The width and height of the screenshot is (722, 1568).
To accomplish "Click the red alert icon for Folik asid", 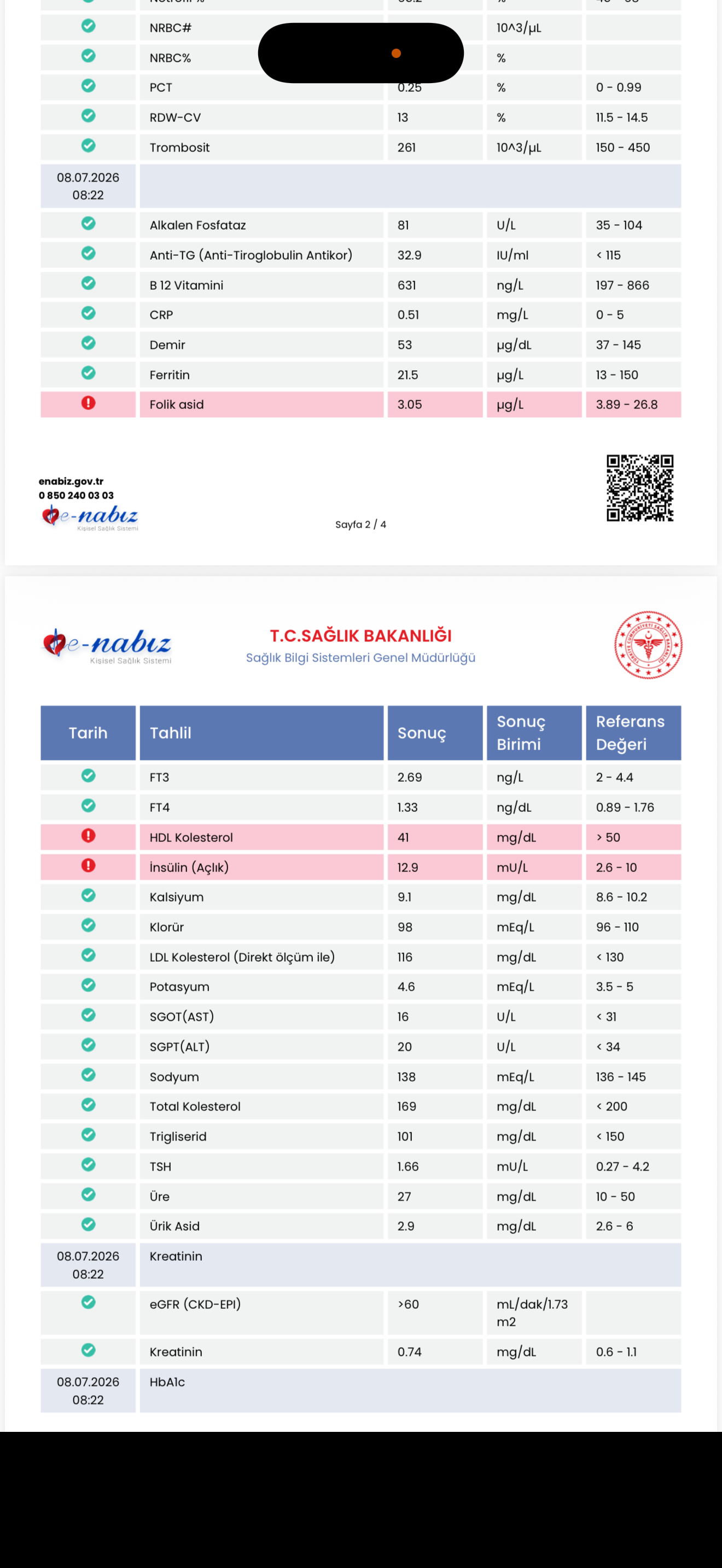I will tap(88, 403).
